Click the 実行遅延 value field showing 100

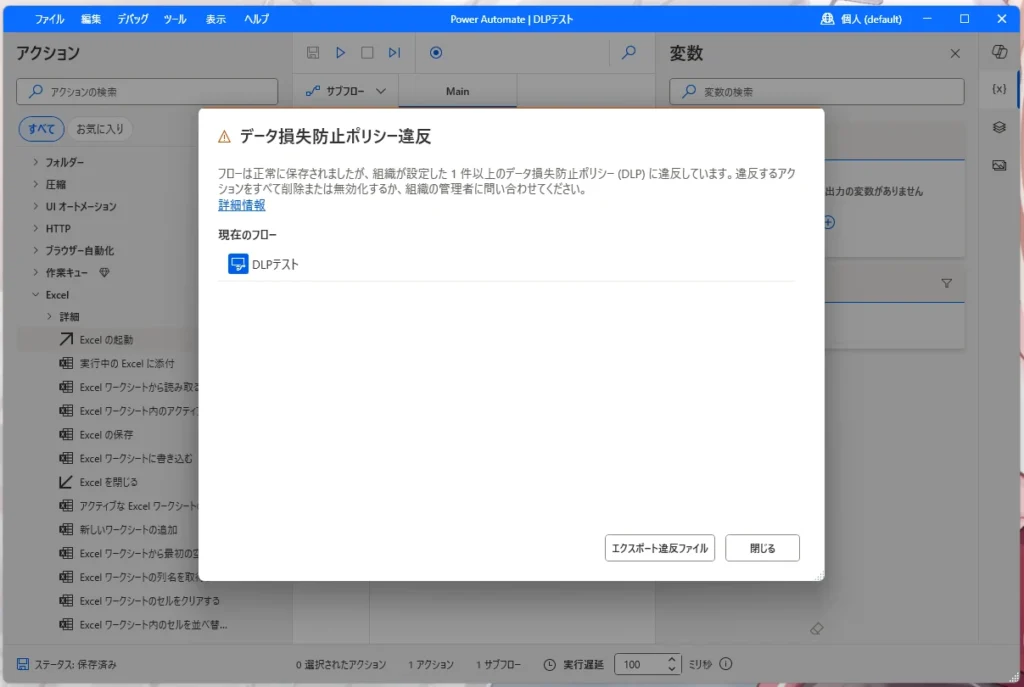pyautogui.click(x=639, y=664)
